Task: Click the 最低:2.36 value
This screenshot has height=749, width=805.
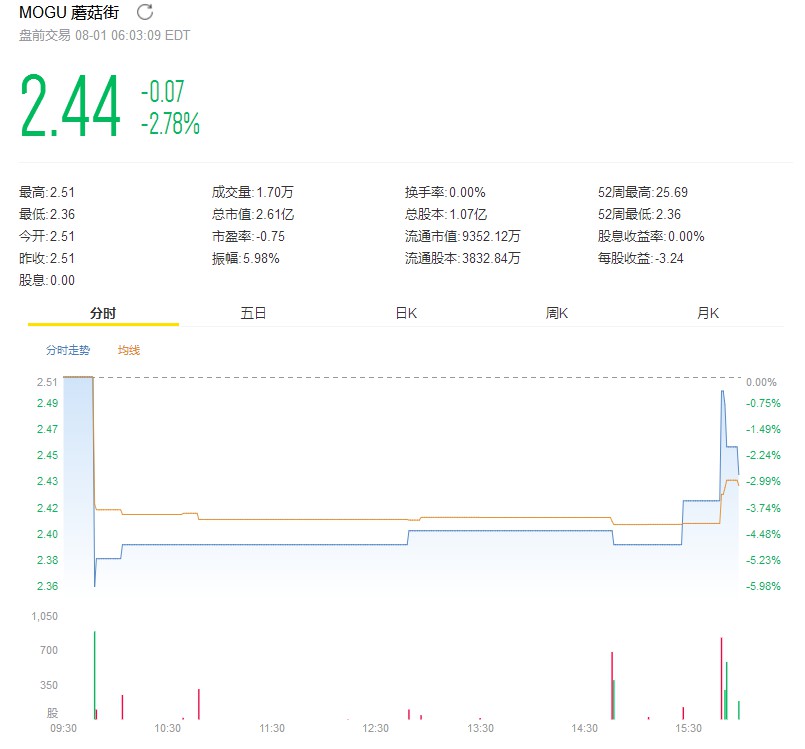Action: point(47,214)
